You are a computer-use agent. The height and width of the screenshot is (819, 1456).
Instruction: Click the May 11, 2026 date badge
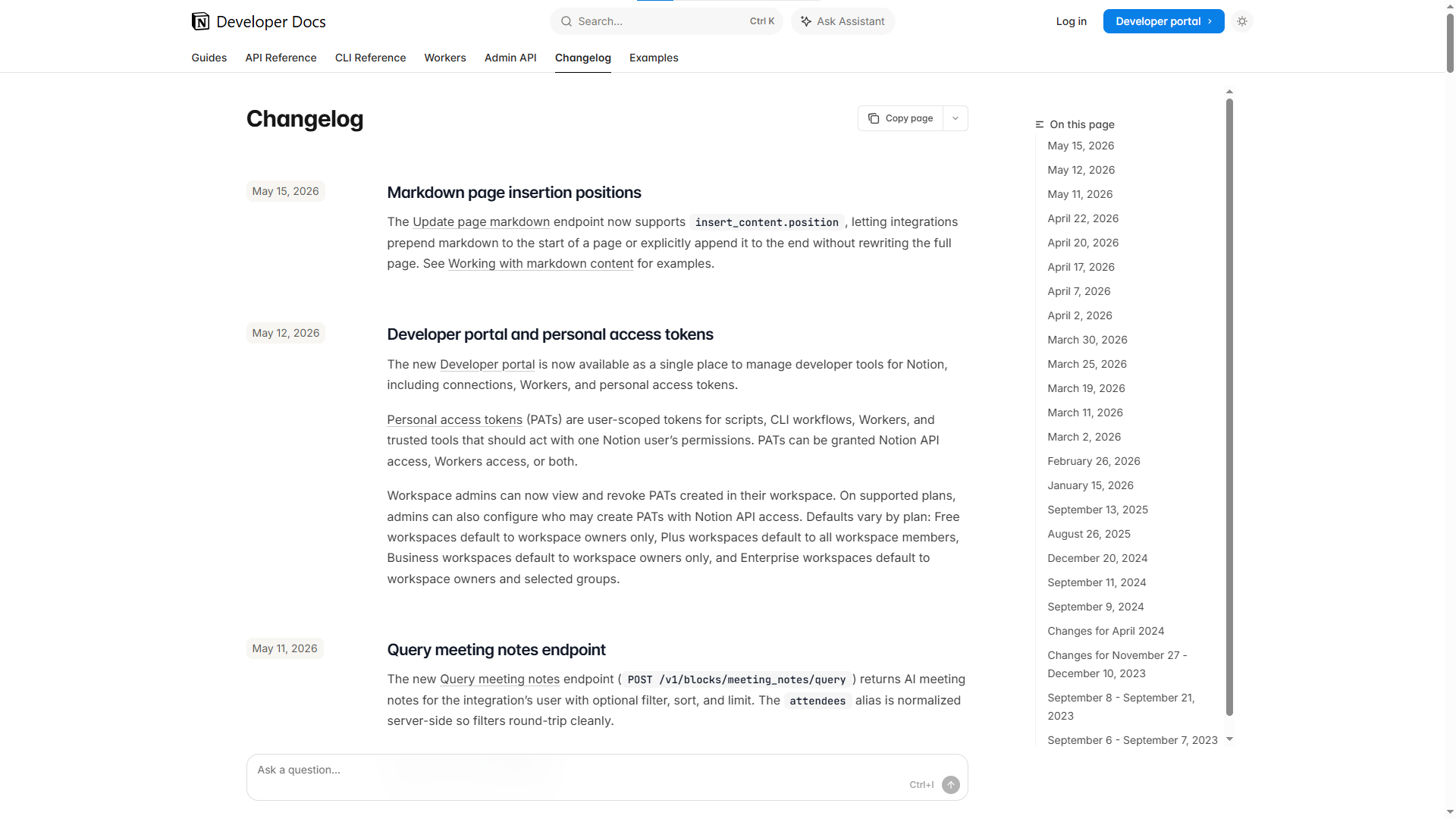click(284, 648)
